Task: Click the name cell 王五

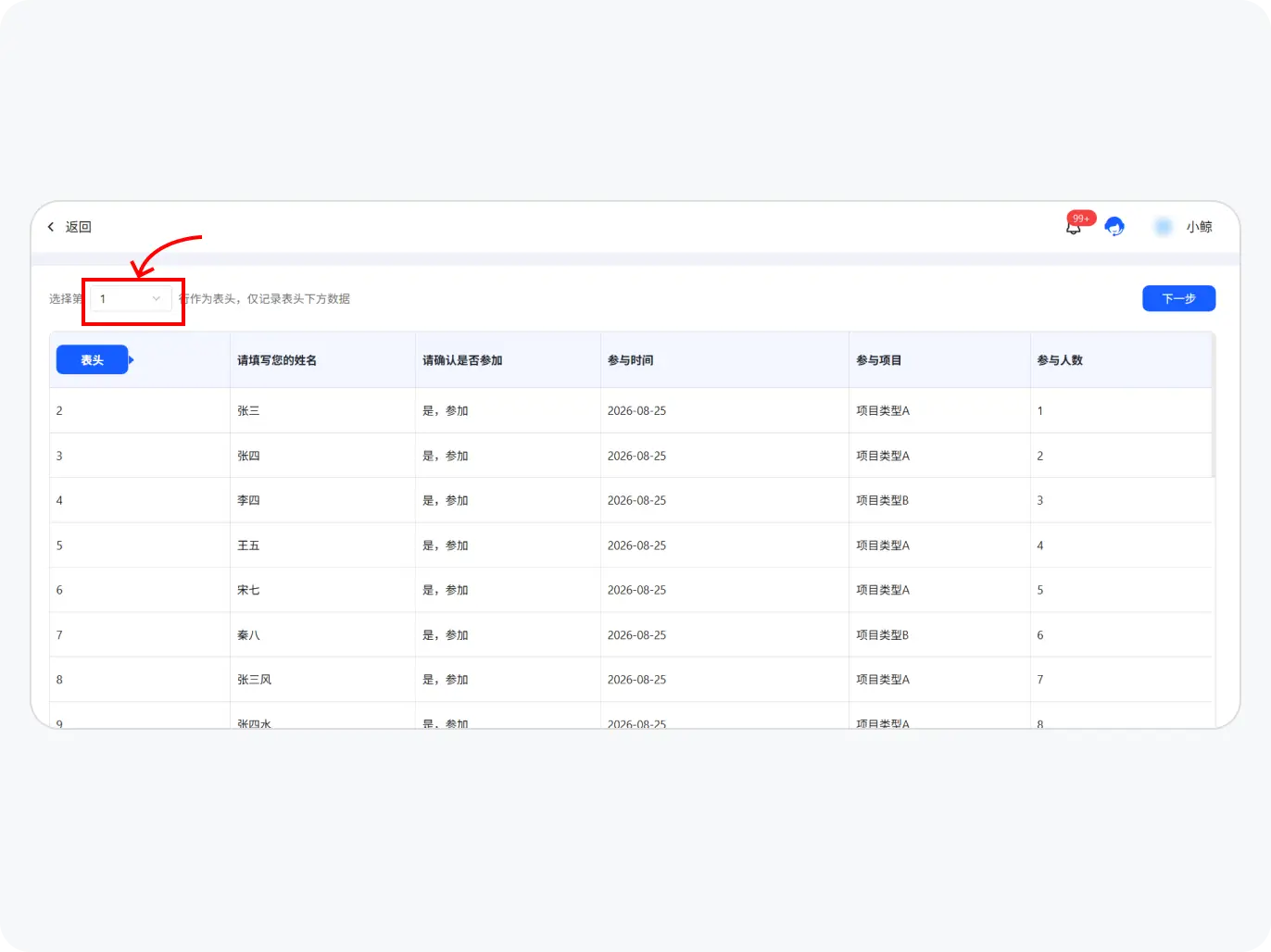Action: pyautogui.click(x=248, y=545)
